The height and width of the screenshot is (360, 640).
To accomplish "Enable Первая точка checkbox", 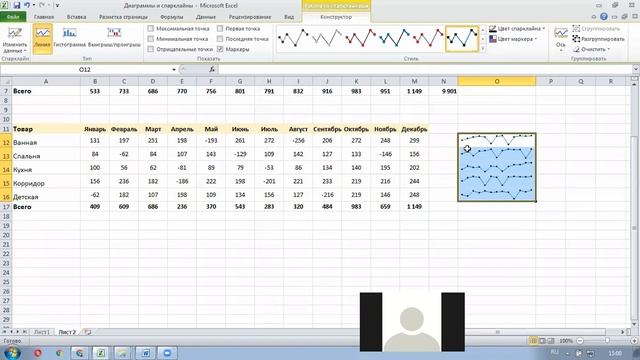I will point(220,29).
